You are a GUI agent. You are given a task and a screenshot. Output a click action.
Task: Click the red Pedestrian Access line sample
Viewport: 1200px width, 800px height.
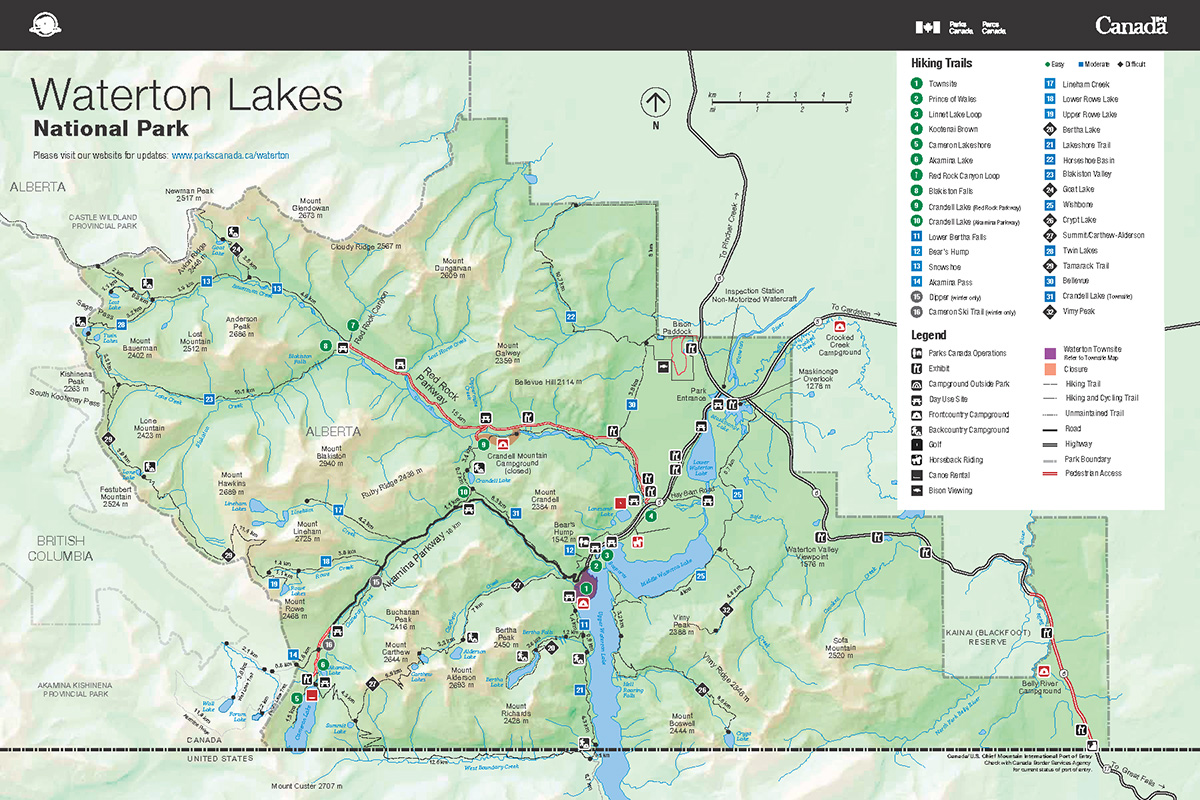(x=1050, y=473)
